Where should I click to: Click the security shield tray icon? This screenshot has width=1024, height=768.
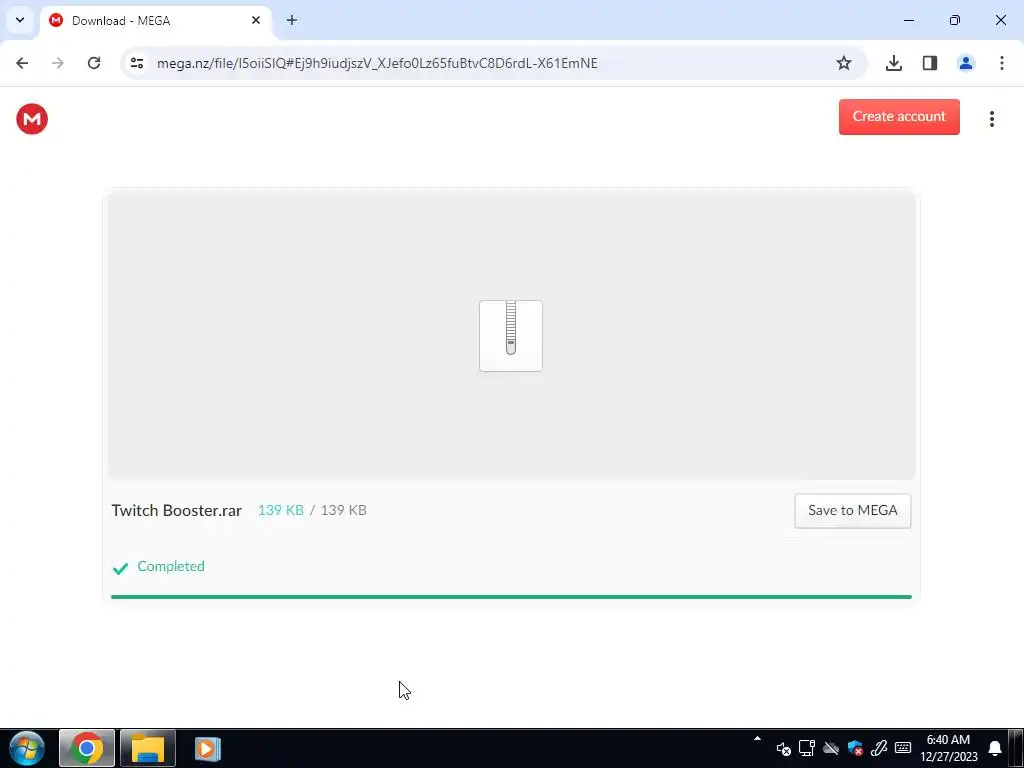point(855,748)
